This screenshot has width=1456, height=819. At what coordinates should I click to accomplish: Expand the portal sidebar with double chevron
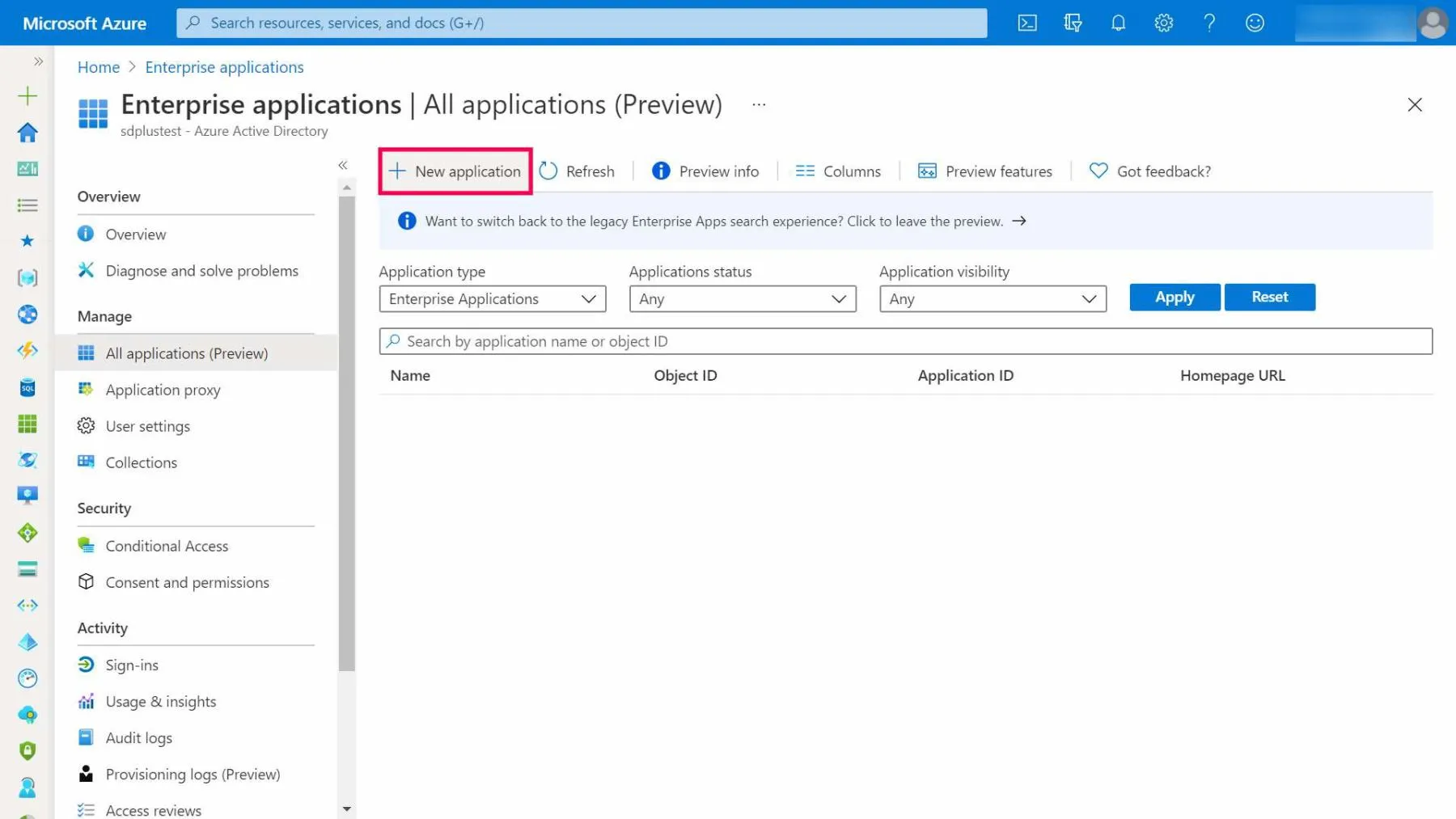point(38,61)
